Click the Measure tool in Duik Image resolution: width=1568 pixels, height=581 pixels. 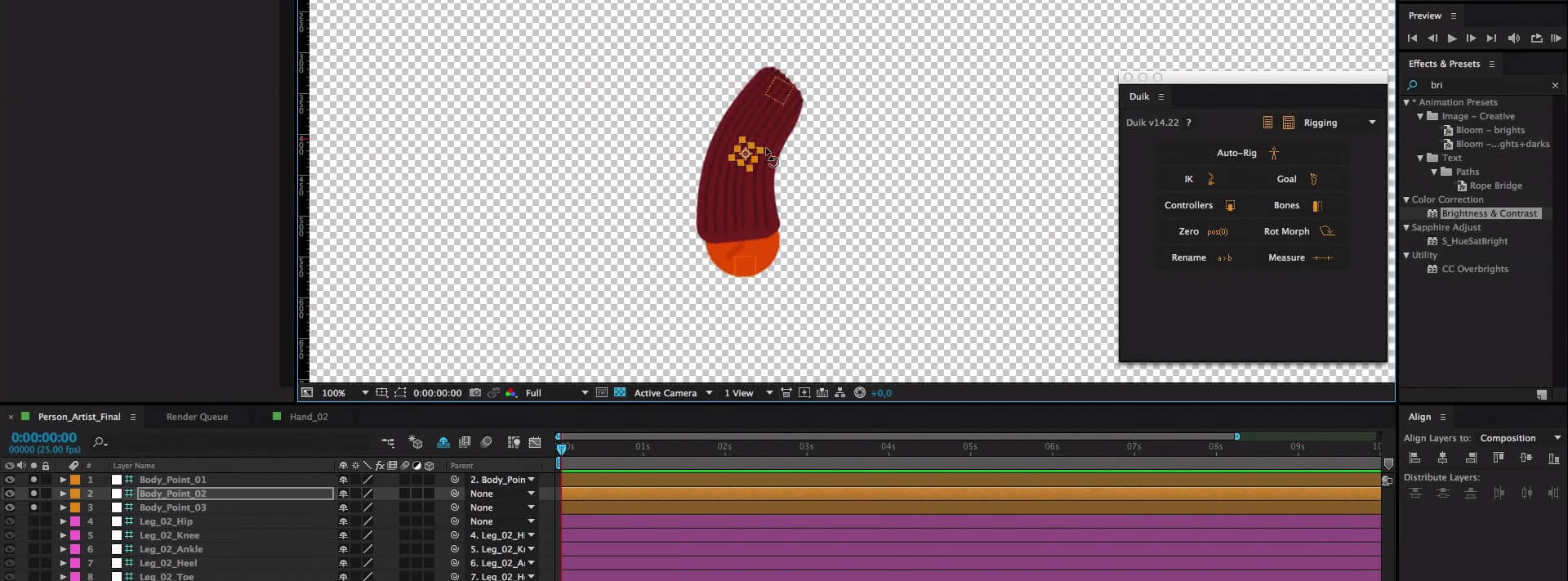click(1300, 257)
